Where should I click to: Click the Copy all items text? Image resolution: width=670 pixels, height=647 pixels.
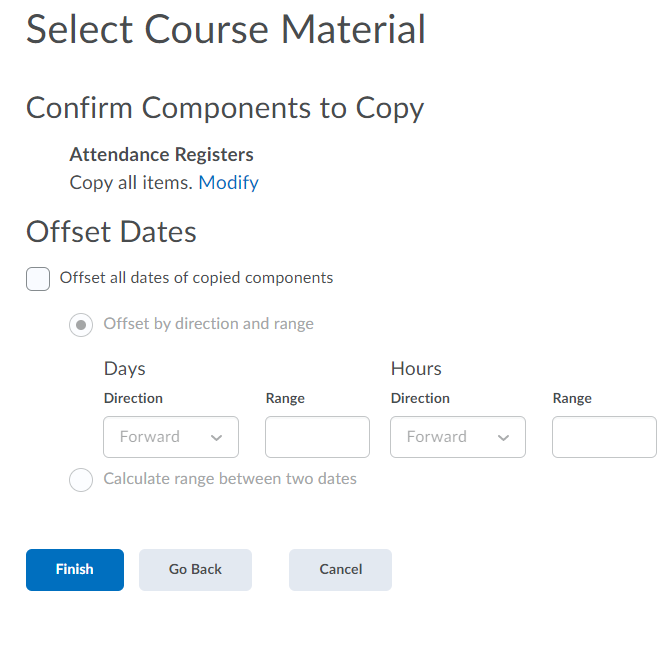pyautogui.click(x=131, y=182)
